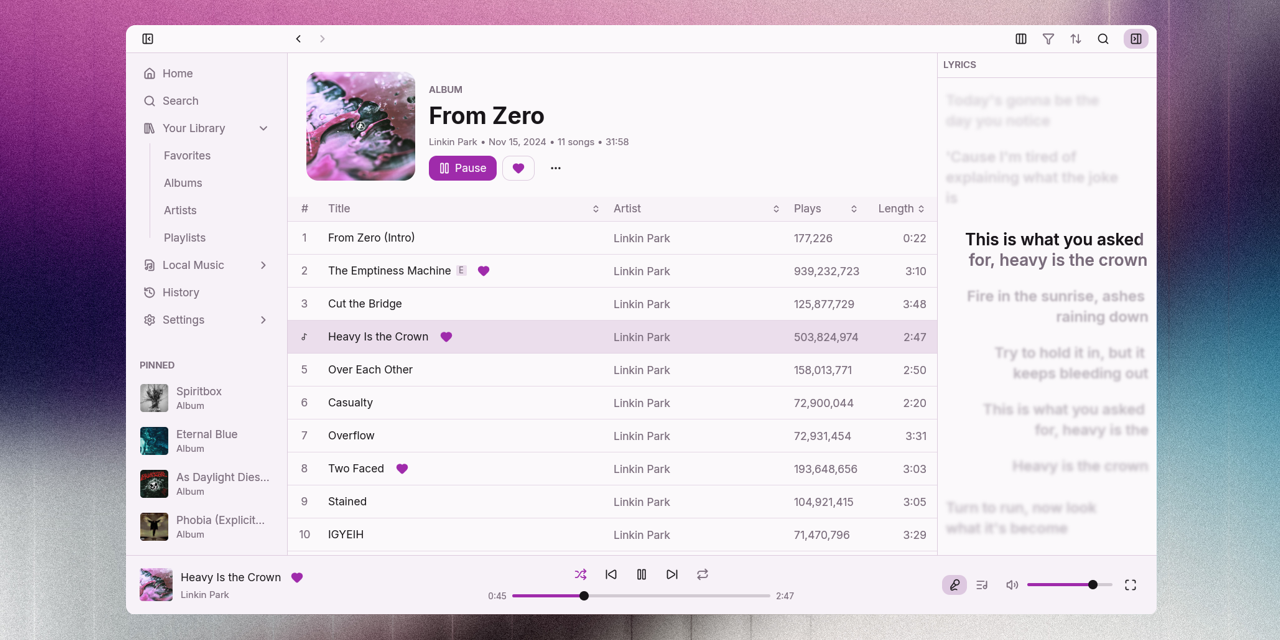Sort by the Artist column header
The image size is (1280, 640).
click(696, 209)
